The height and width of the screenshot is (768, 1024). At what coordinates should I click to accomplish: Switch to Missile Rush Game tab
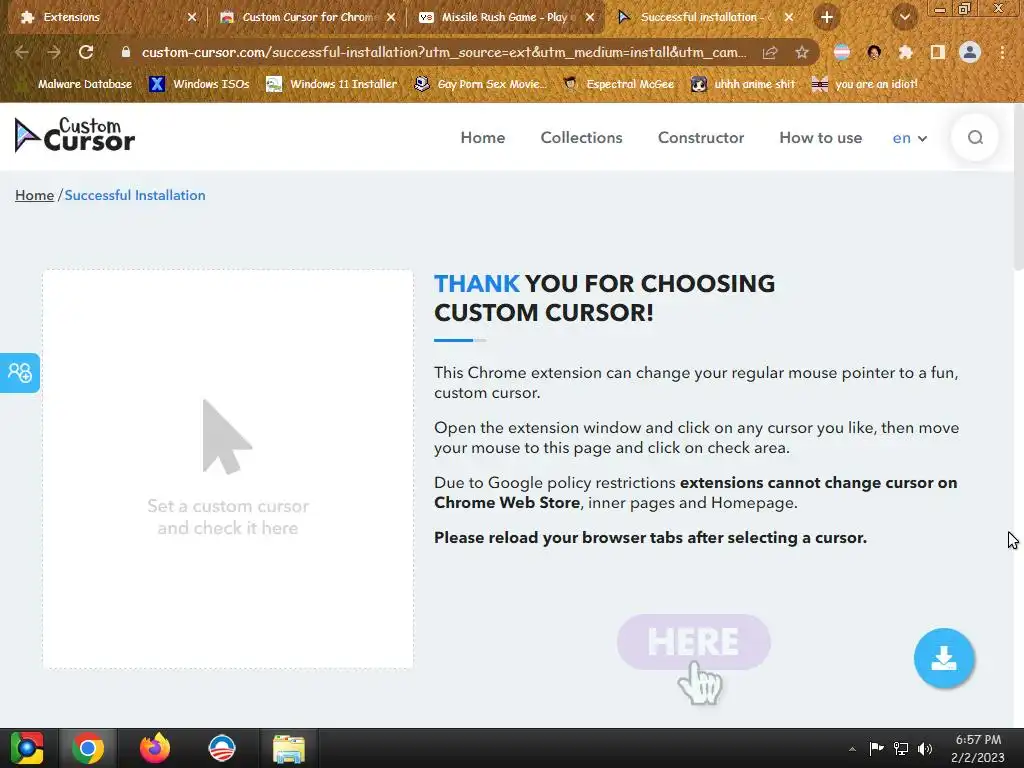click(x=506, y=17)
